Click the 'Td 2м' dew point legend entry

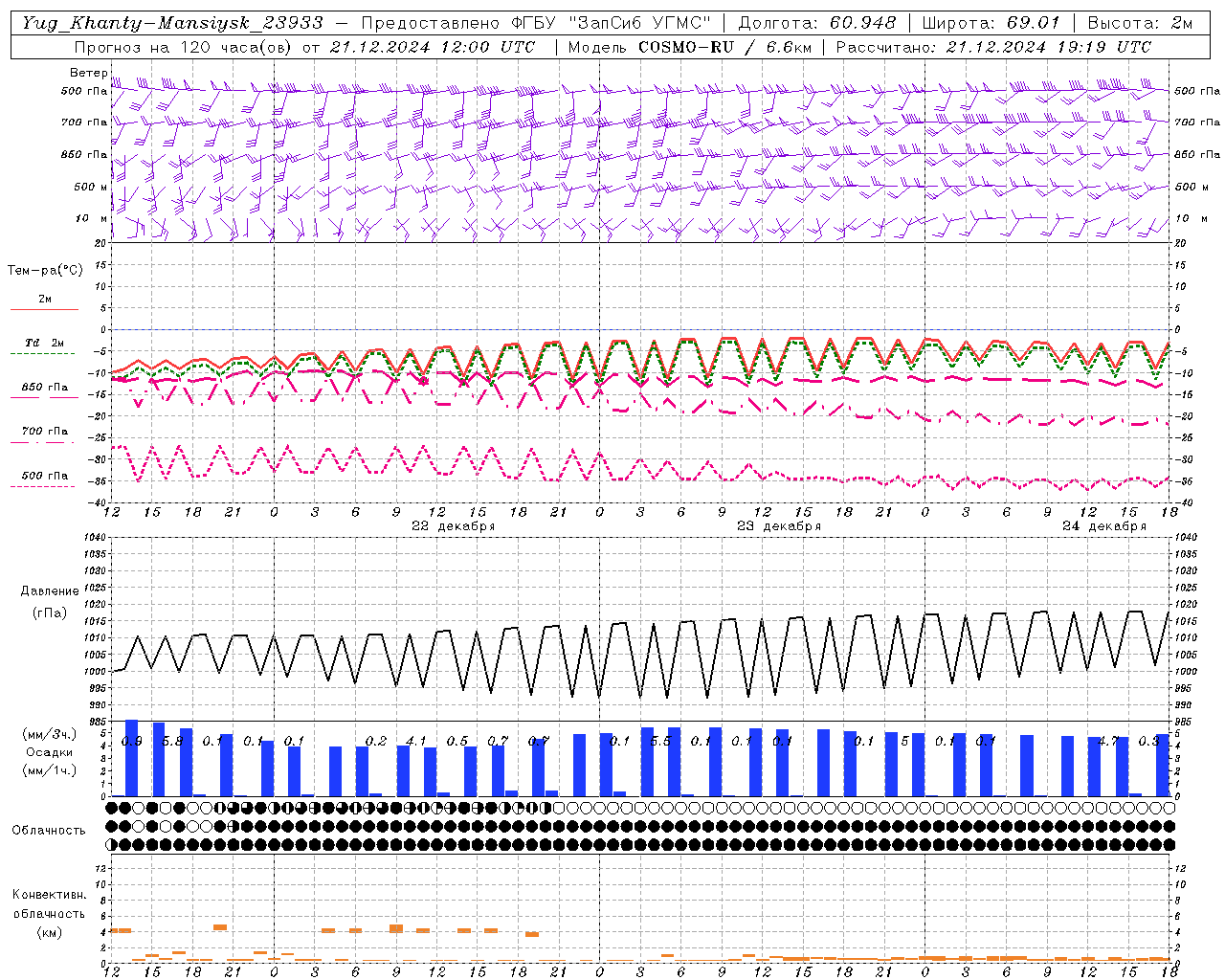(x=45, y=343)
